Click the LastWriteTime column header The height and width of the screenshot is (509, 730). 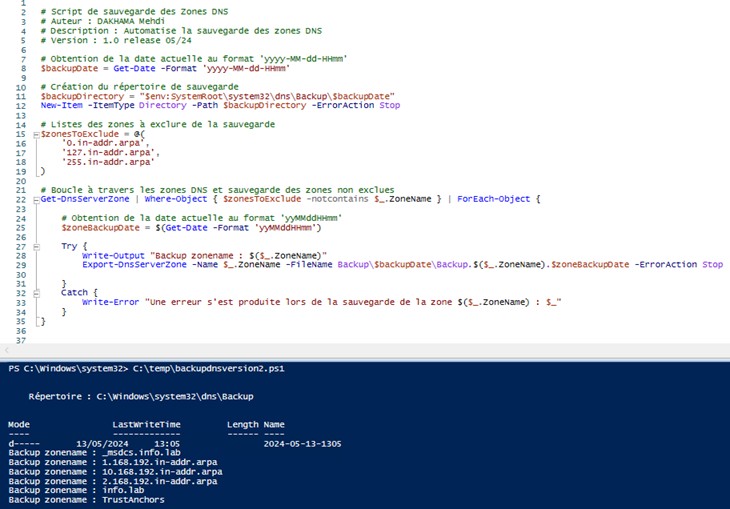146,425
